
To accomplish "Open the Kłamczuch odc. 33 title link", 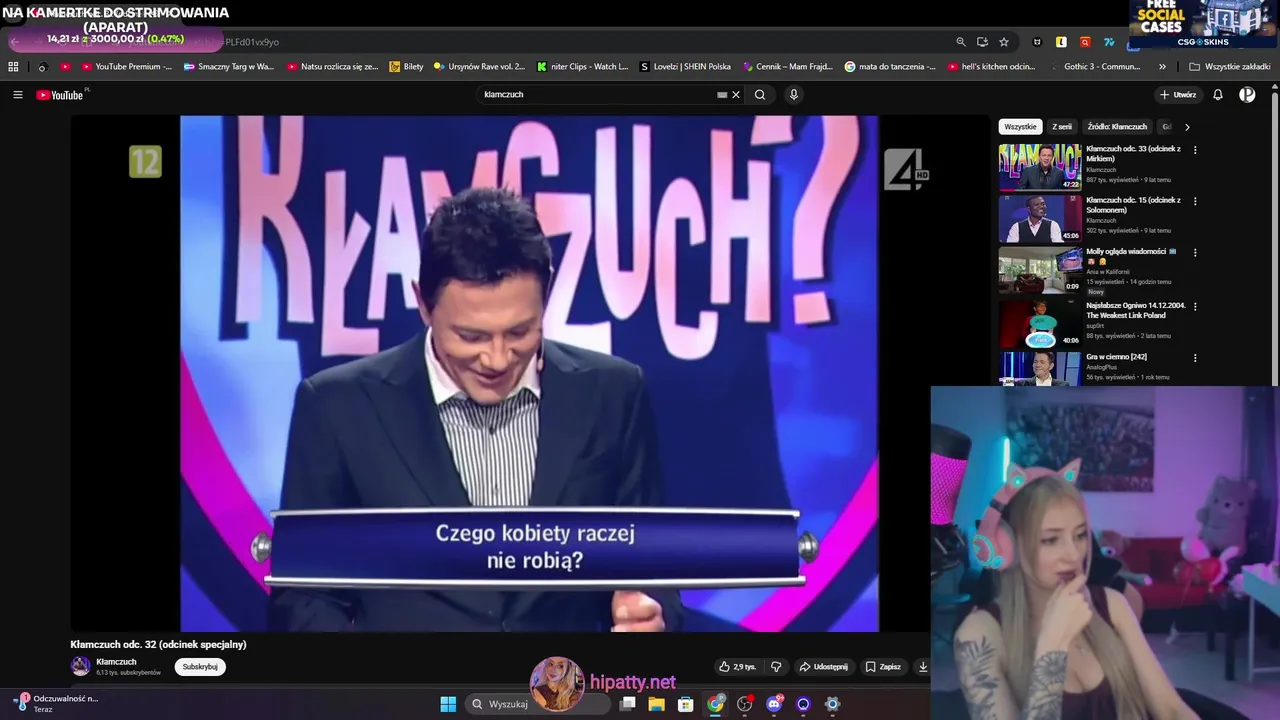I will [1133, 153].
